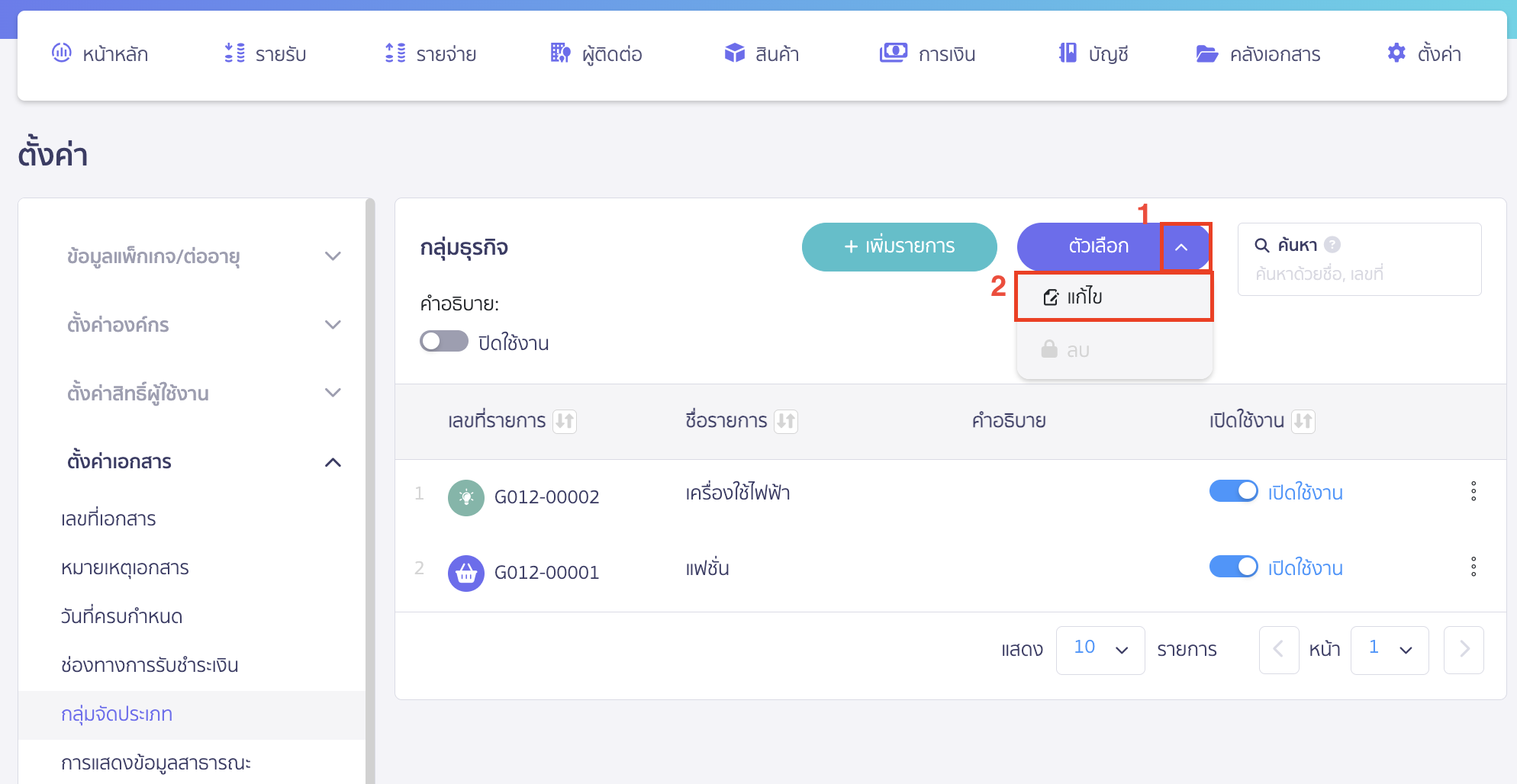Open สินค้า products via the box icon
Image resolution: width=1517 pixels, height=784 pixels.
point(734,53)
